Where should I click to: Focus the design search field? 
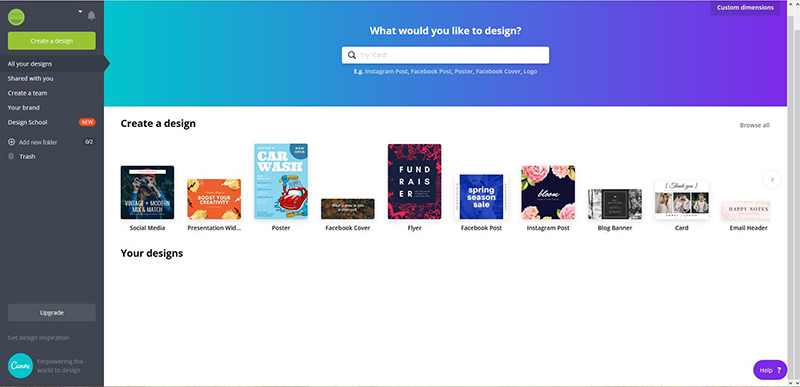click(x=445, y=55)
